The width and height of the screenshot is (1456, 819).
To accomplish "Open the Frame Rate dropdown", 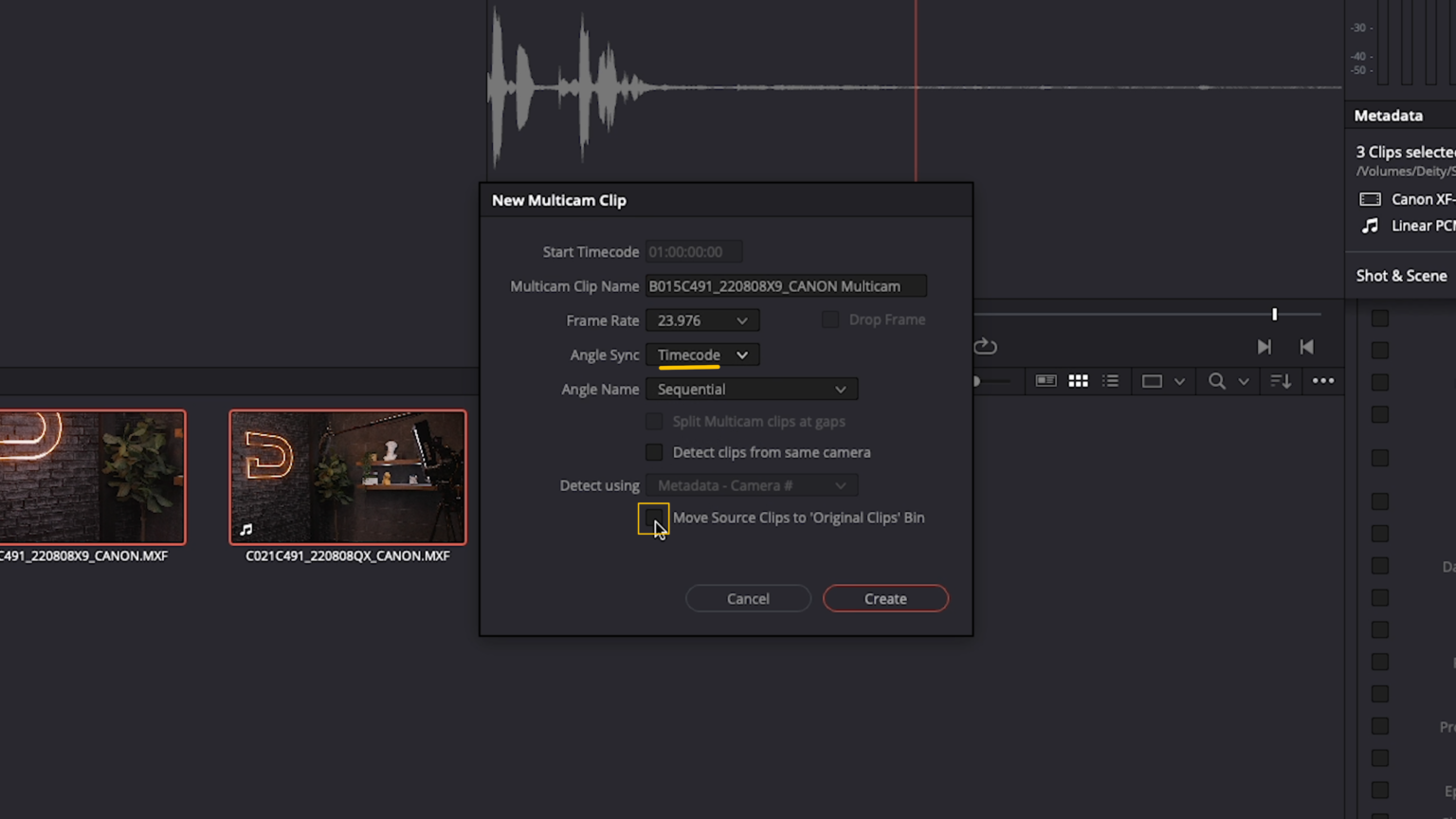I will [x=701, y=320].
